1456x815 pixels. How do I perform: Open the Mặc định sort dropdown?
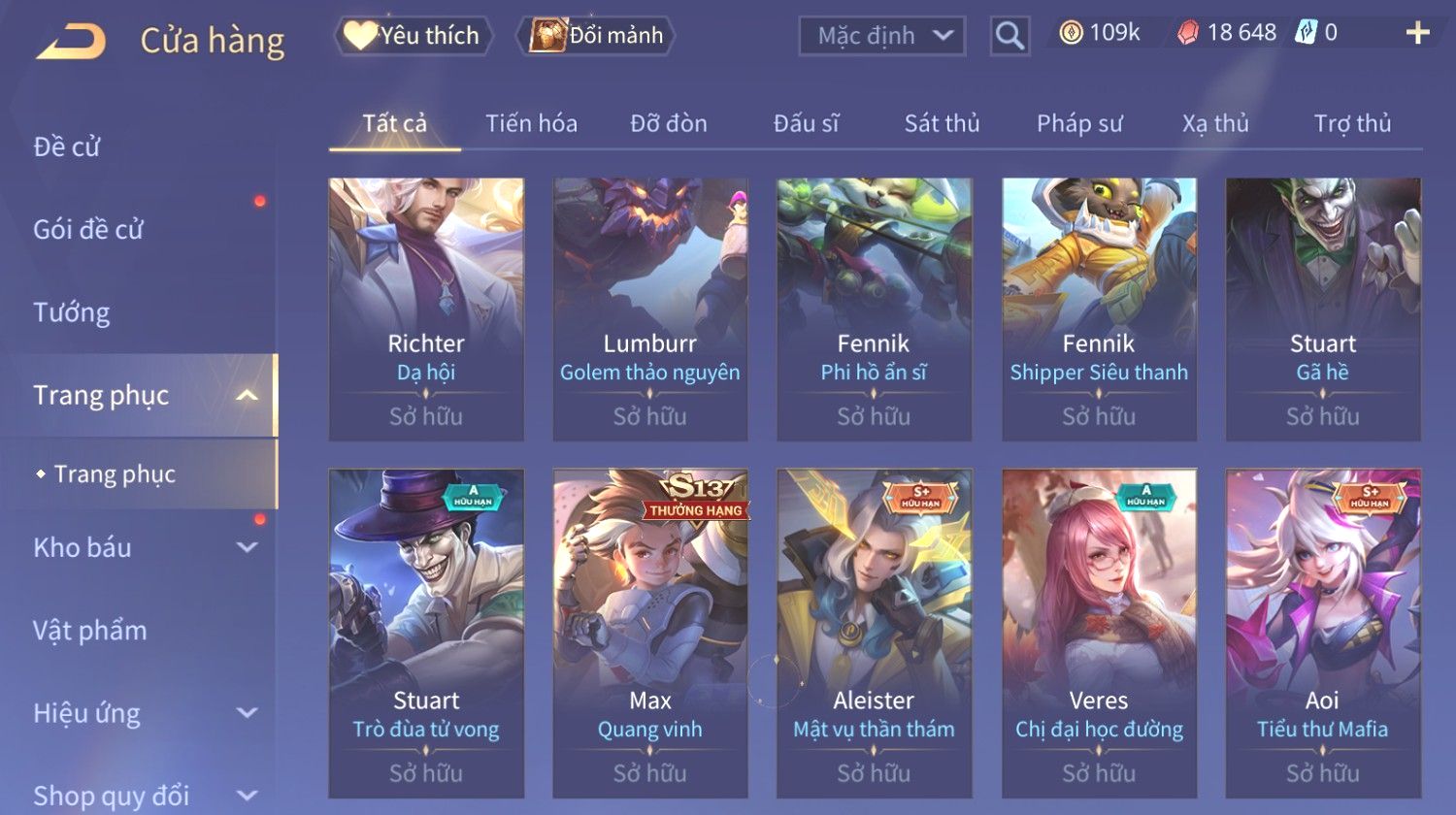[881, 36]
